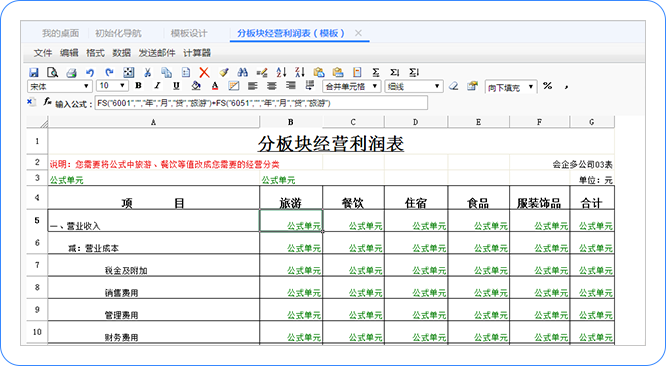Click the comma thousands separator button
This screenshot has height=366, width=666.
[x=566, y=87]
